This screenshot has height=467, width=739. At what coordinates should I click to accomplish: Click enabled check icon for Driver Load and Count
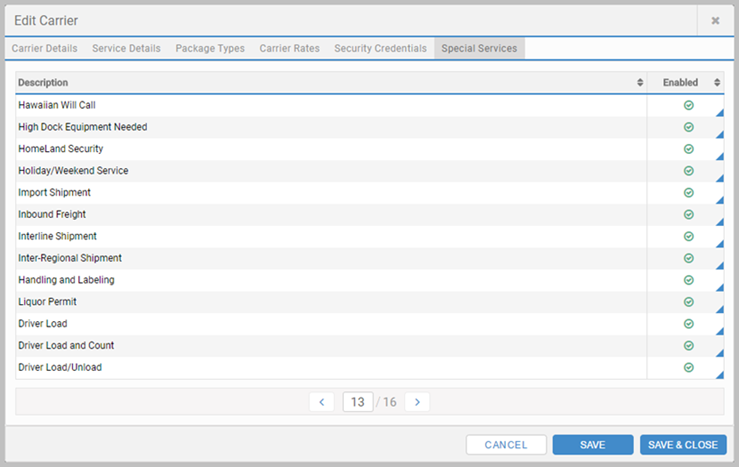click(689, 345)
